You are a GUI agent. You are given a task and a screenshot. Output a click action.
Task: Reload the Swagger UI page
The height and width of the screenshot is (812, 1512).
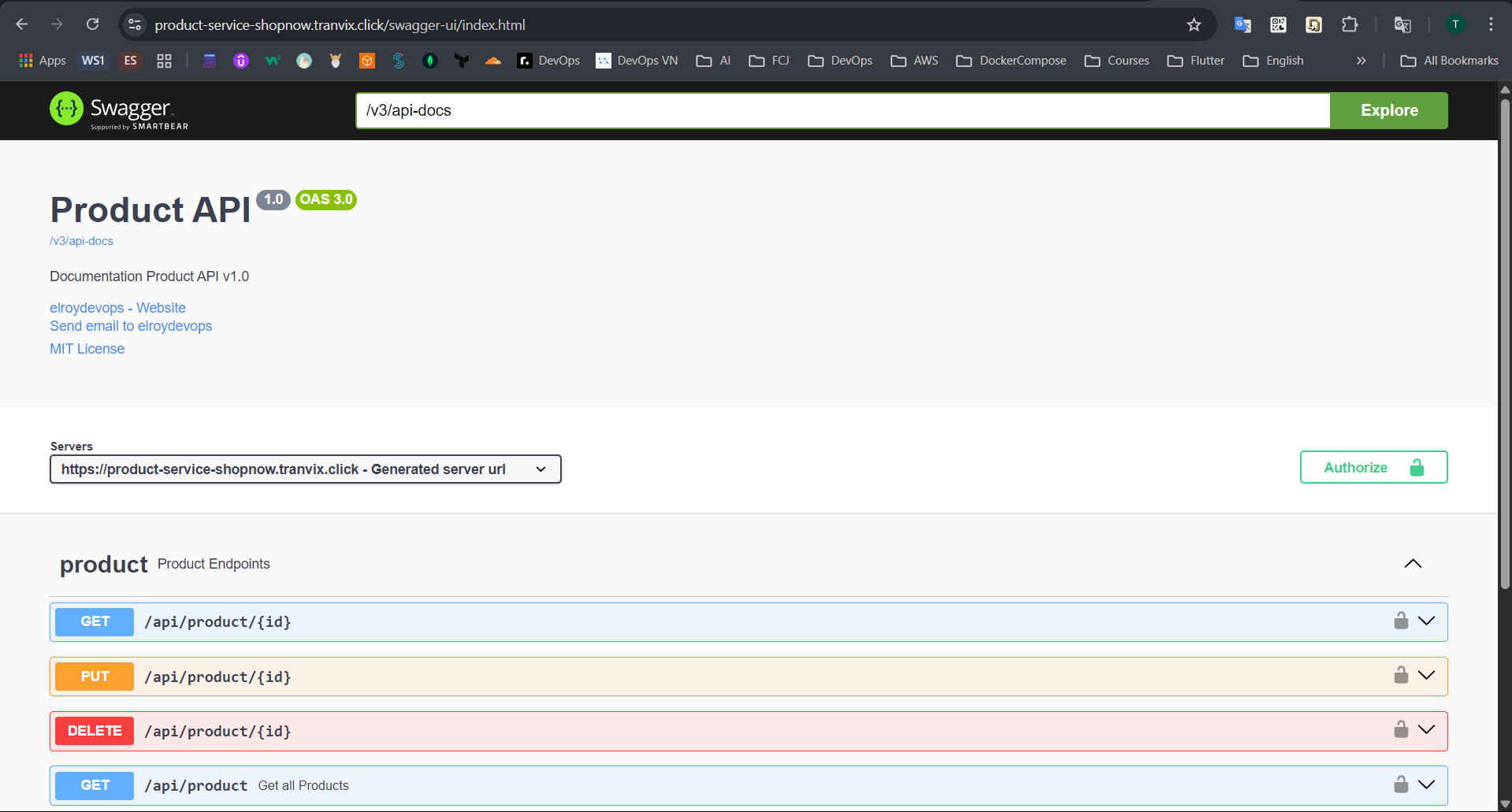tap(92, 25)
